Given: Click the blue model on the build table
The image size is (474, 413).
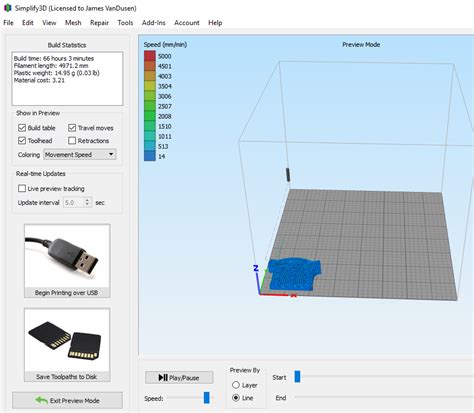Looking at the screenshot, I should pos(294,273).
